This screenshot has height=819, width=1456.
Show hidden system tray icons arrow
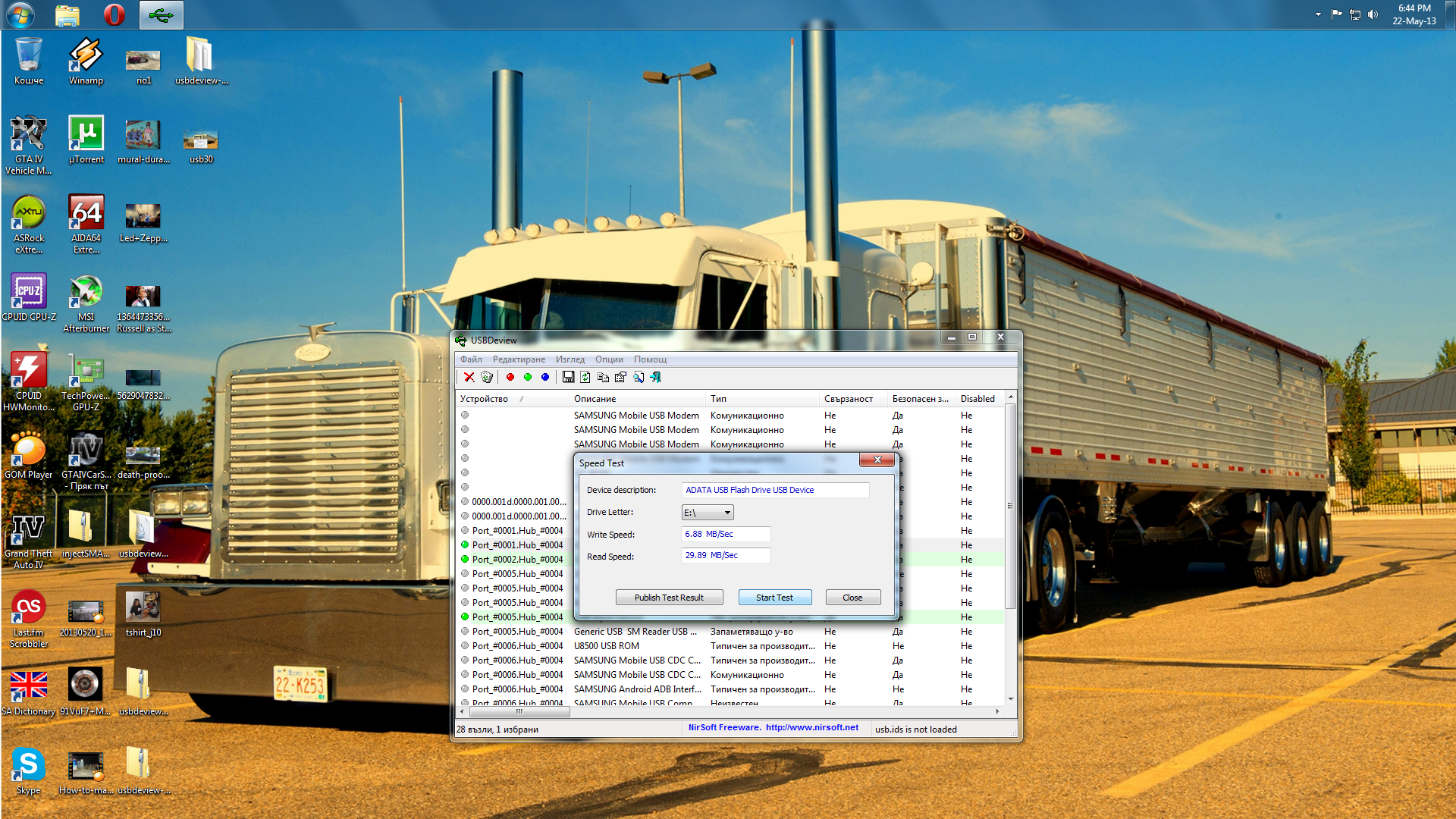[x=1318, y=14]
